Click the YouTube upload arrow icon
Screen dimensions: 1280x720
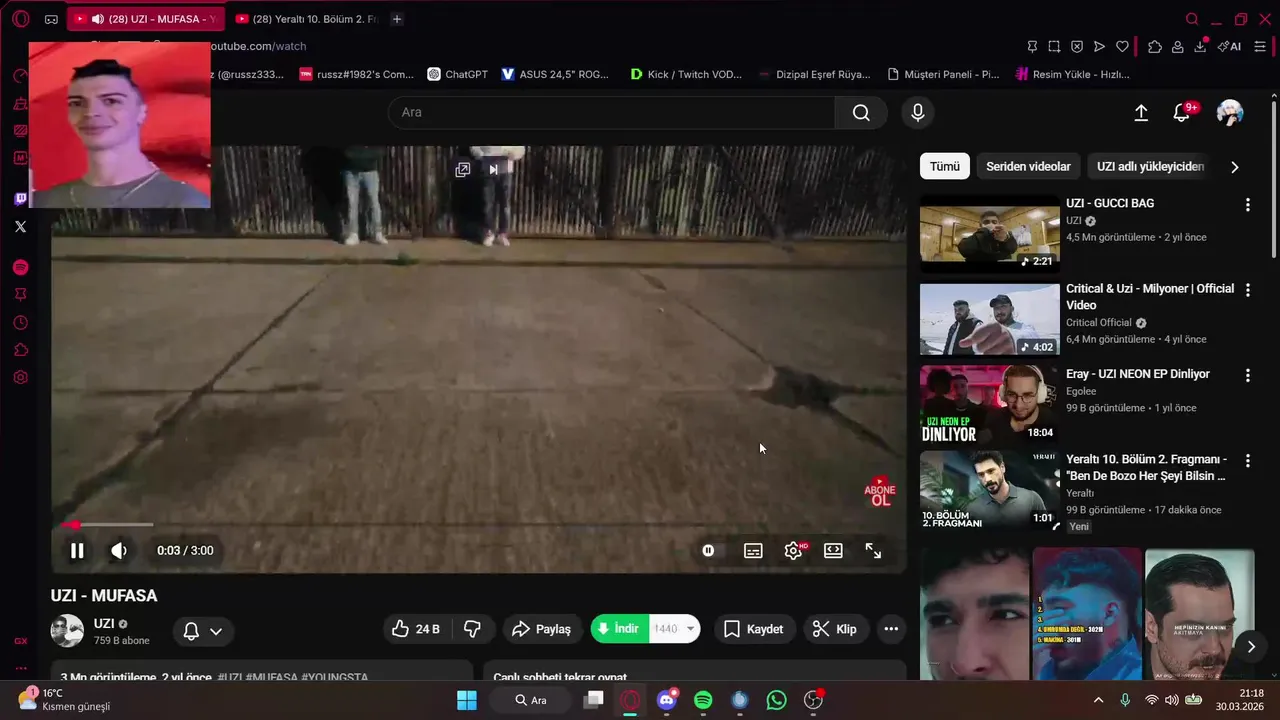pyautogui.click(x=1141, y=113)
